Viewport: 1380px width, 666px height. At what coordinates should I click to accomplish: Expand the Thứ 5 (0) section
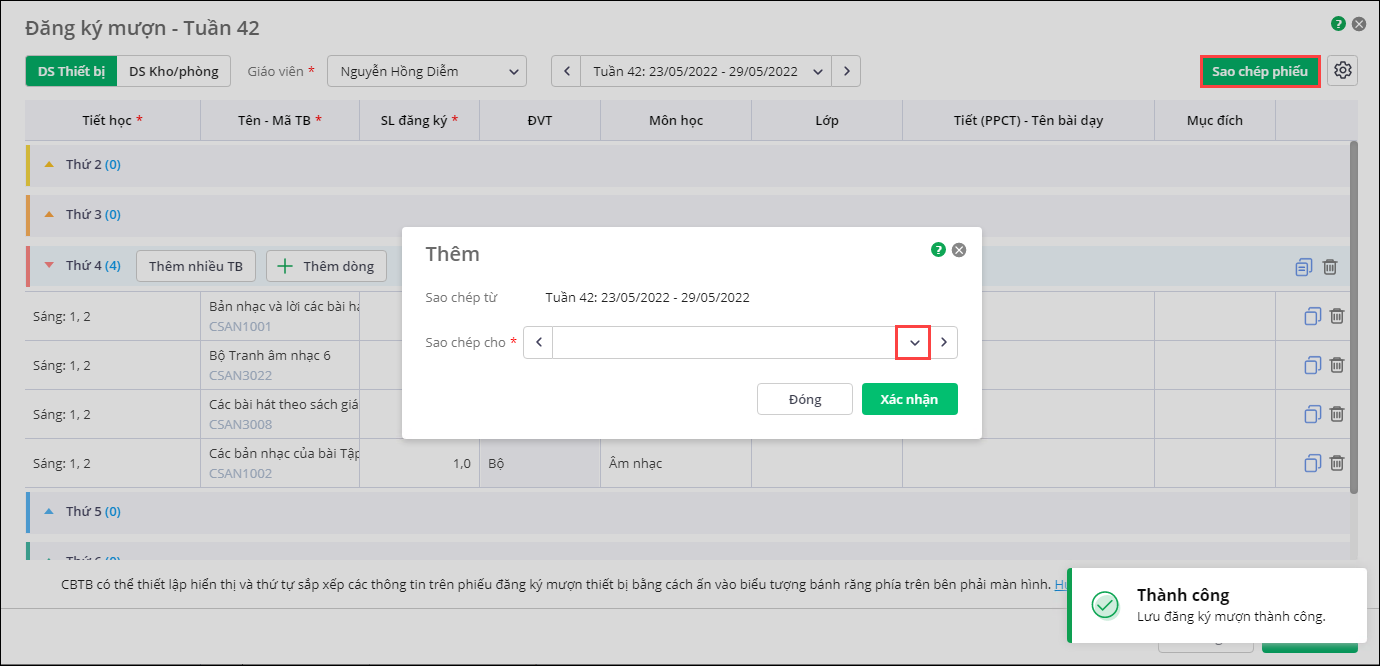49,511
